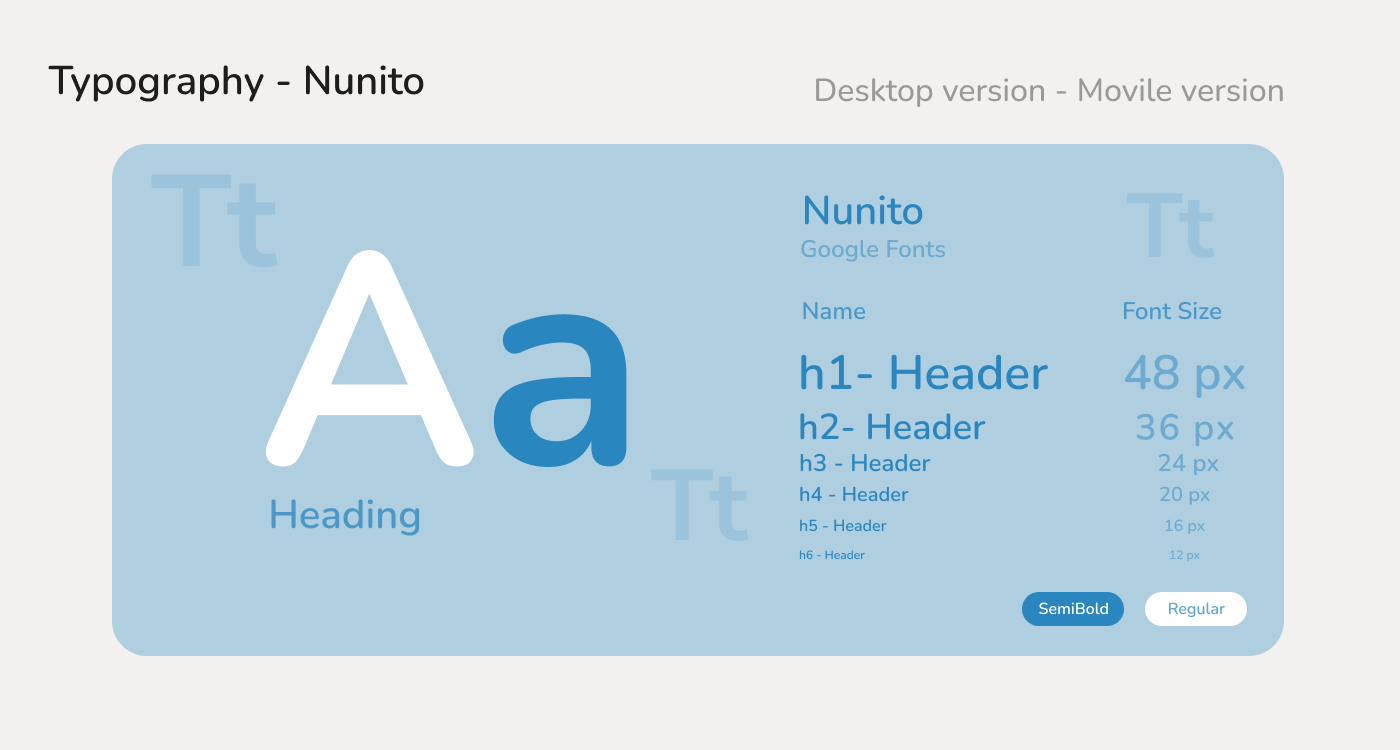Select the Regular weight pill
Image resolution: width=1400 pixels, height=750 pixels.
[x=1196, y=609]
